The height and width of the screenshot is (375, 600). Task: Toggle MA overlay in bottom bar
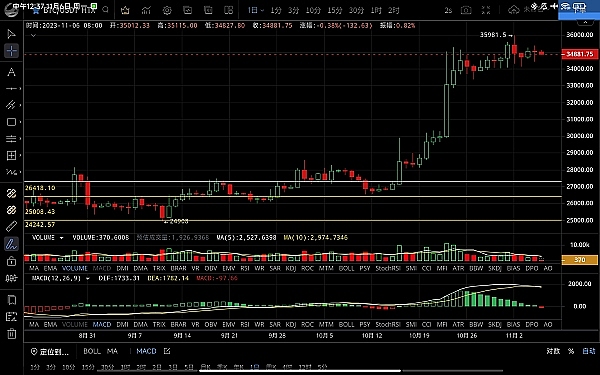[112, 351]
